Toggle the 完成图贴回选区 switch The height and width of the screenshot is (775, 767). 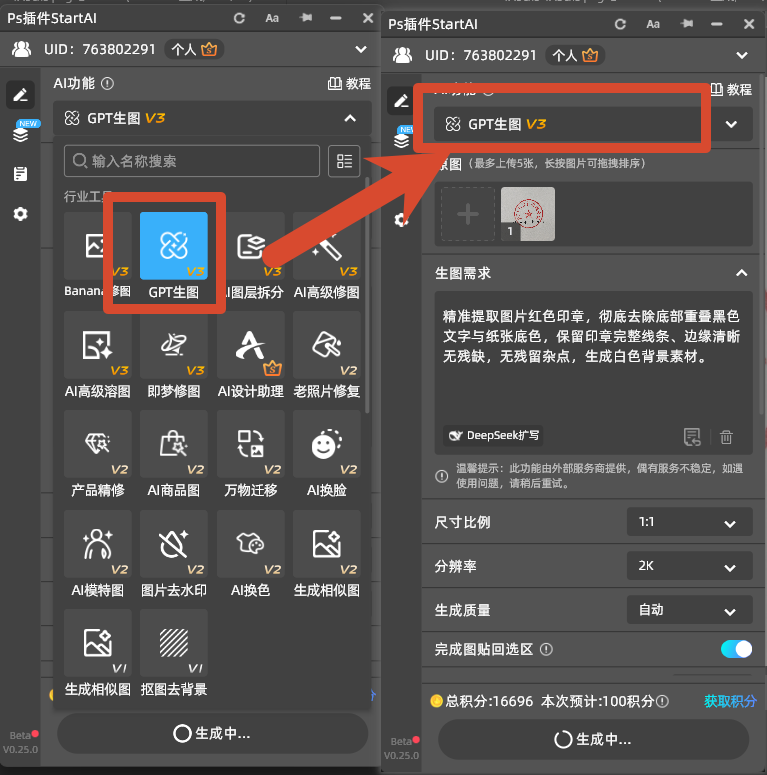coord(736,649)
